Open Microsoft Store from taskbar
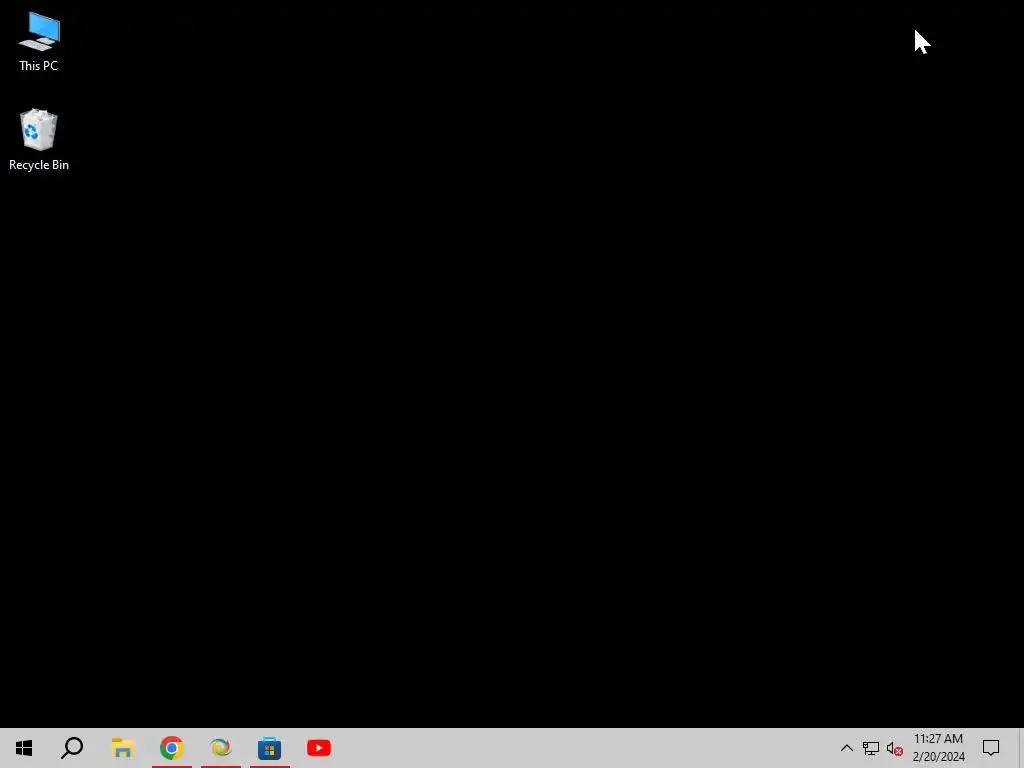 pos(270,748)
